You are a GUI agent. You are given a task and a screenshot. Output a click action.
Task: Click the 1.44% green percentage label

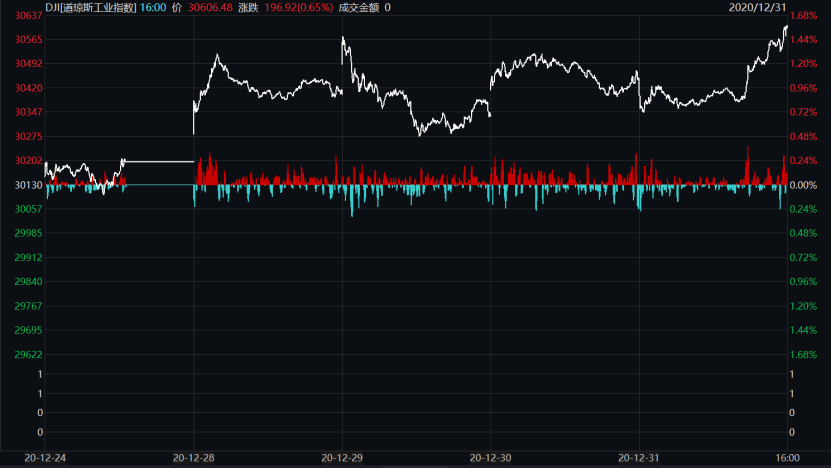pos(803,330)
